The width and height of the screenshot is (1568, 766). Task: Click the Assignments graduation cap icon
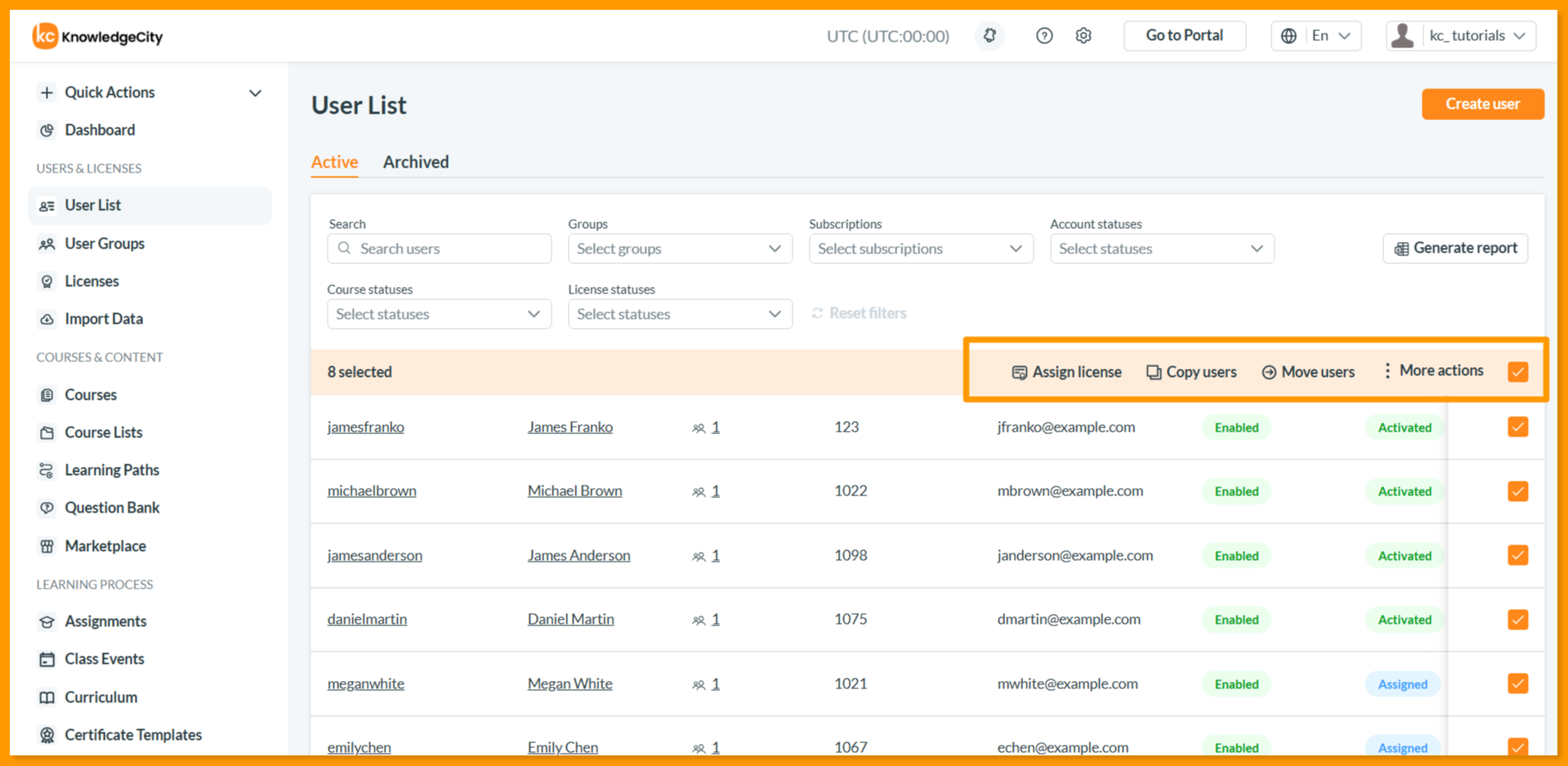pos(47,621)
